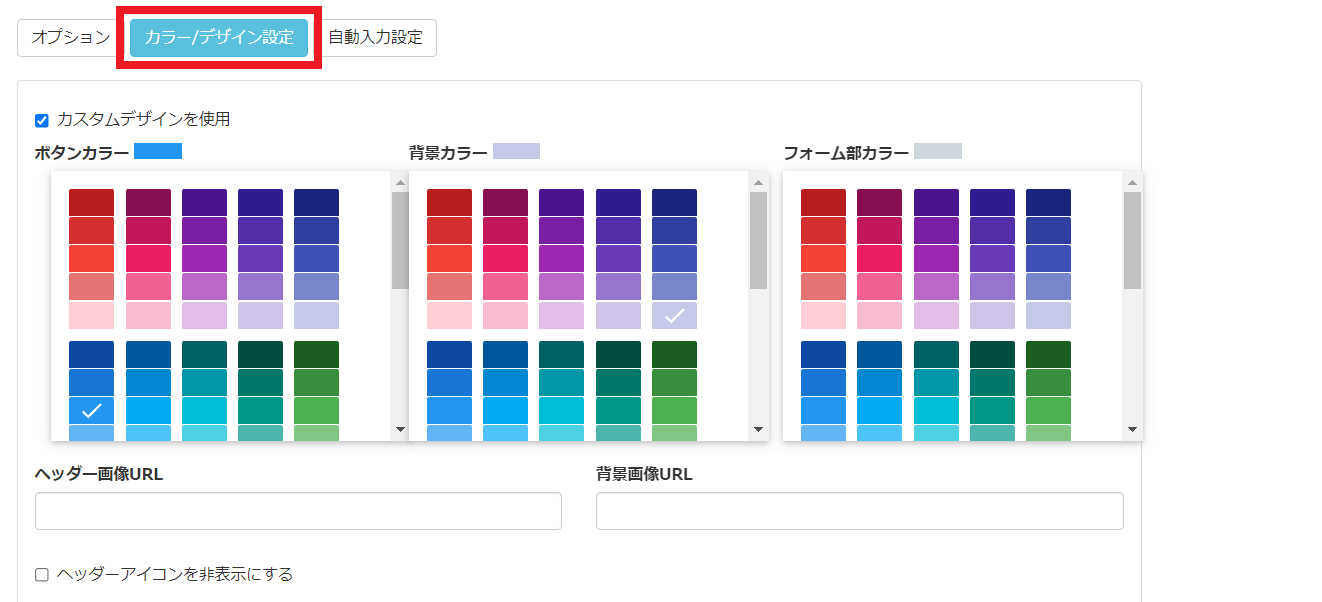The width and height of the screenshot is (1322, 602).
Task: Pick bright purple swatch in 背景カラー palette
Action: [x=561, y=259]
